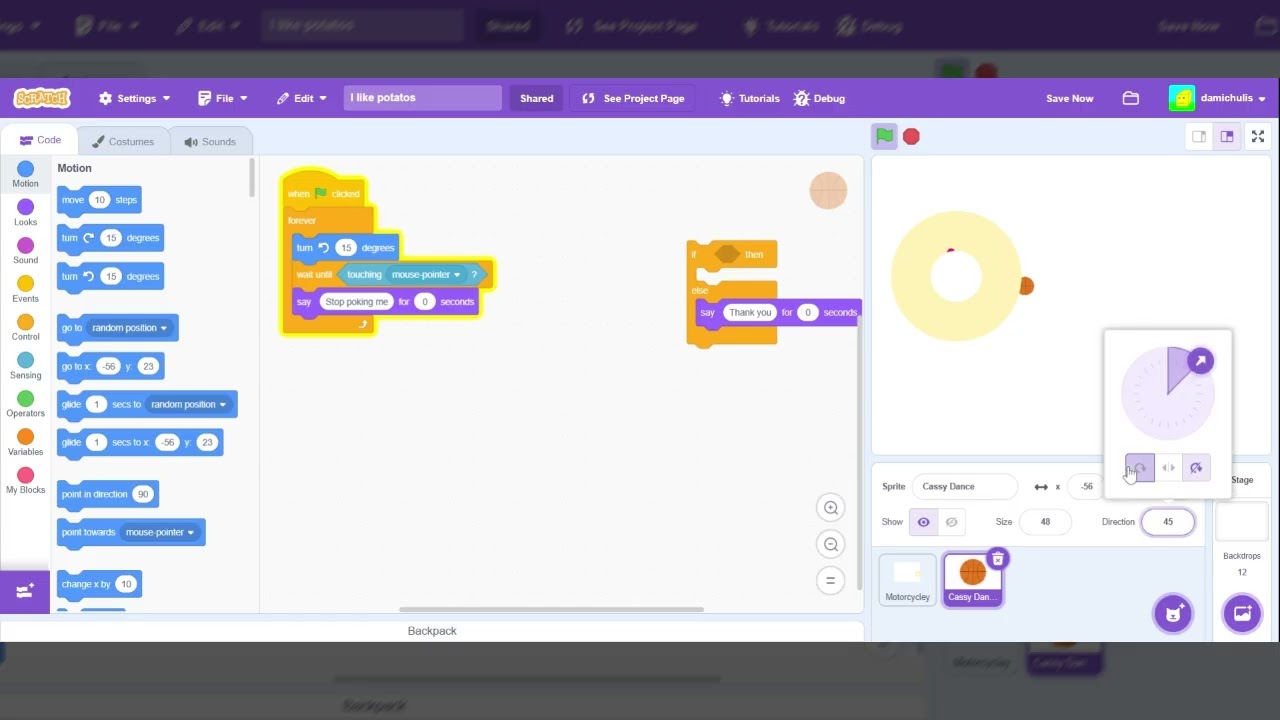This screenshot has width=1280, height=720.
Task: Click the 'point in direction 90' block
Action: pos(107,494)
